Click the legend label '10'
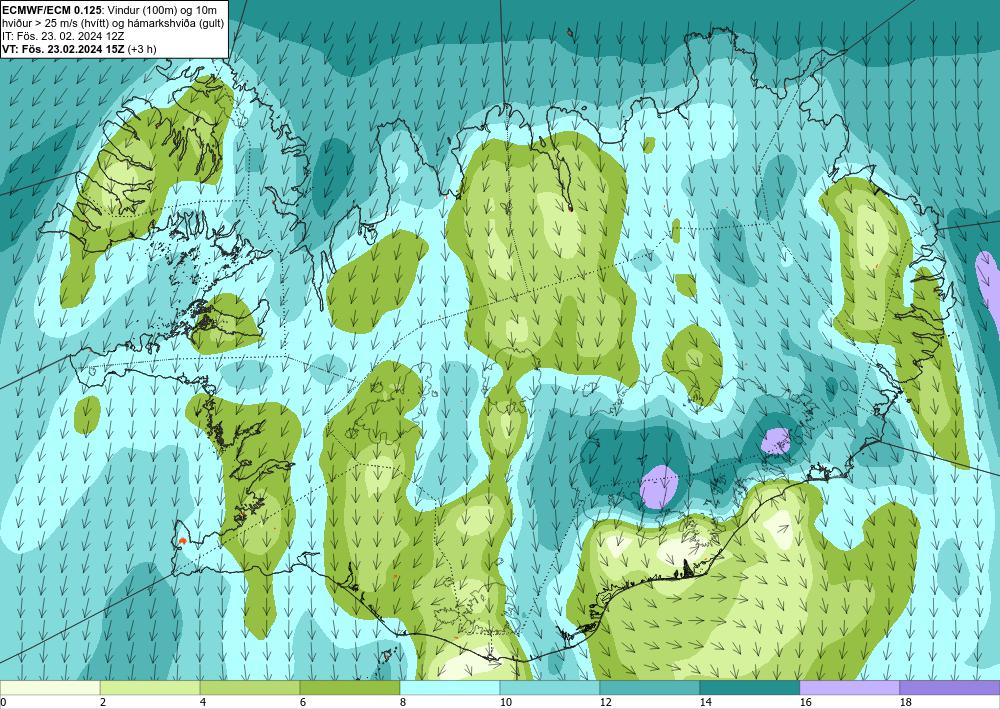 505,702
